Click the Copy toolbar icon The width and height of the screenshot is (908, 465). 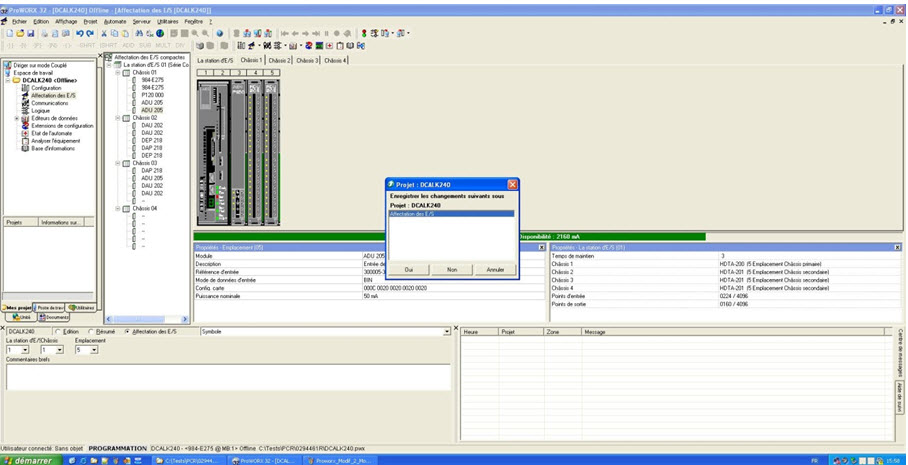(x=114, y=34)
